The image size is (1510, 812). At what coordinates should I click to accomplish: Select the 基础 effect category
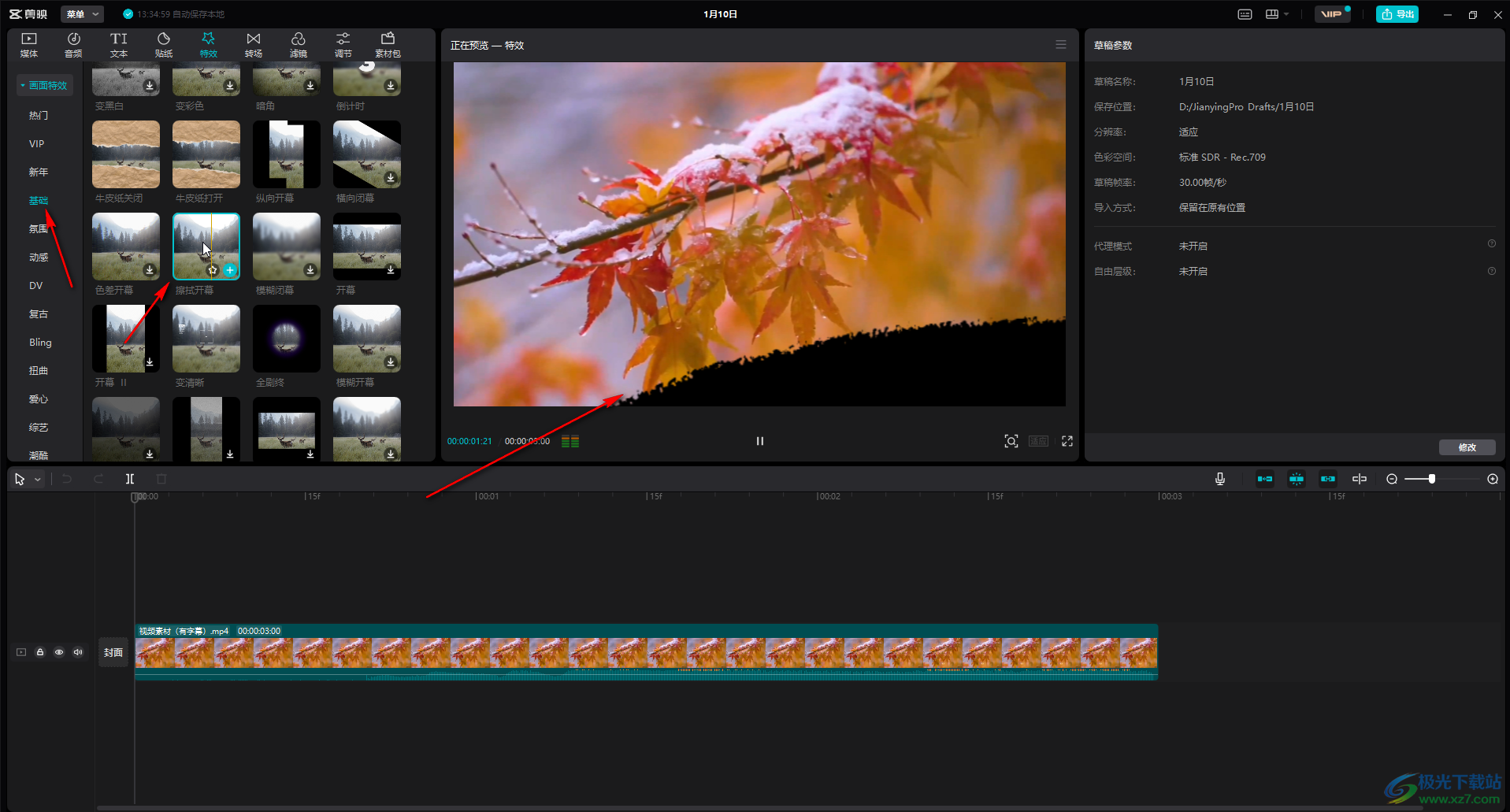click(39, 200)
